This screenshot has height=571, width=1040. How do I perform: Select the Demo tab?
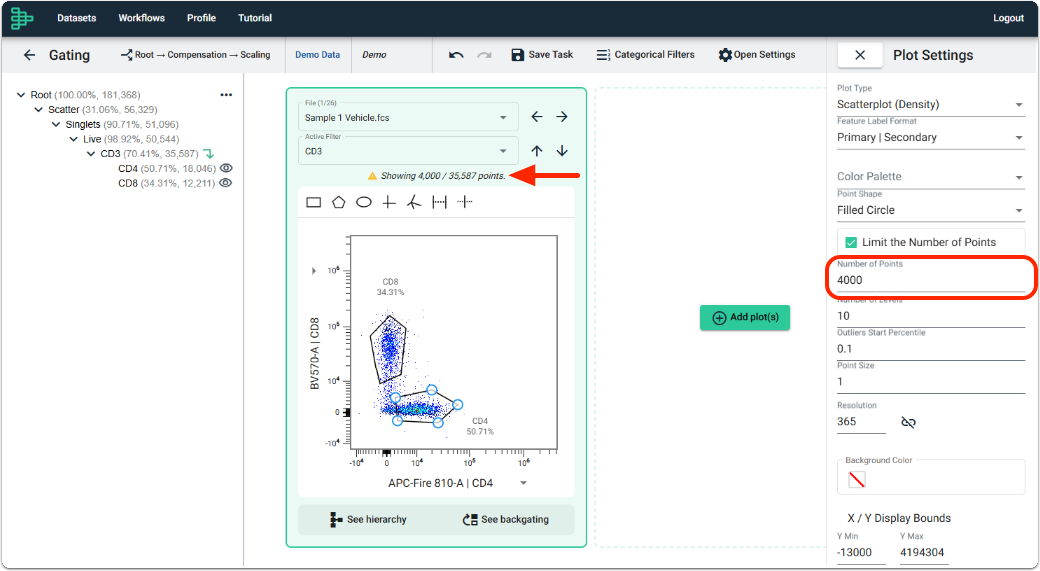point(374,55)
